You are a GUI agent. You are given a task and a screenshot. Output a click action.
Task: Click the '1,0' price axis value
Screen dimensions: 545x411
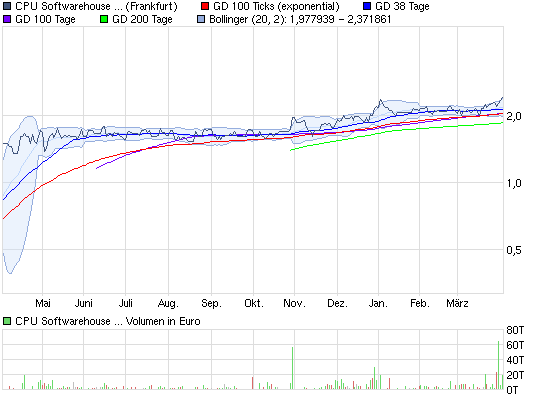point(514,183)
